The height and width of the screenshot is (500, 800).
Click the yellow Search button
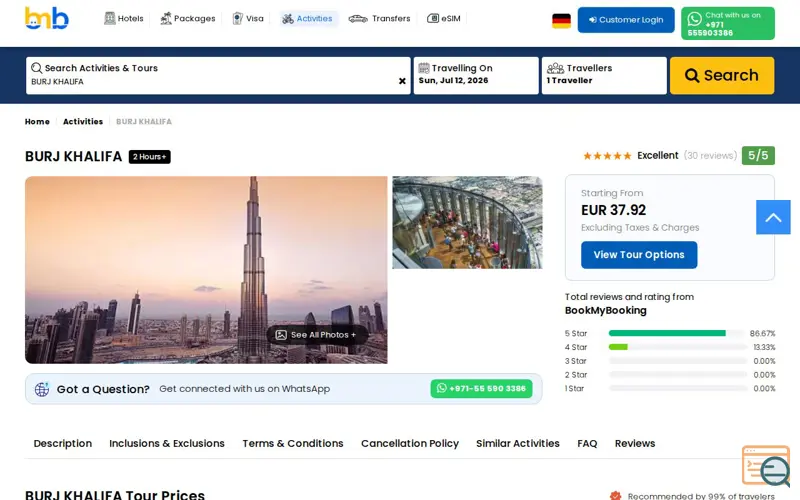[722, 76]
